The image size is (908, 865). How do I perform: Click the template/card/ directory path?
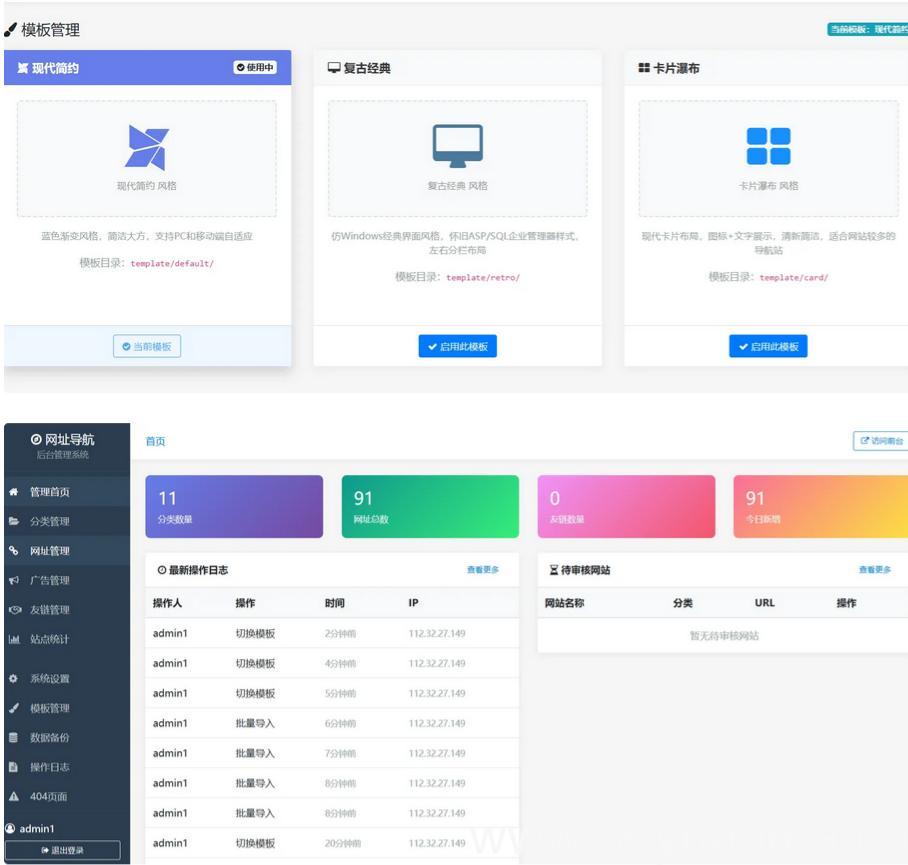click(794, 277)
